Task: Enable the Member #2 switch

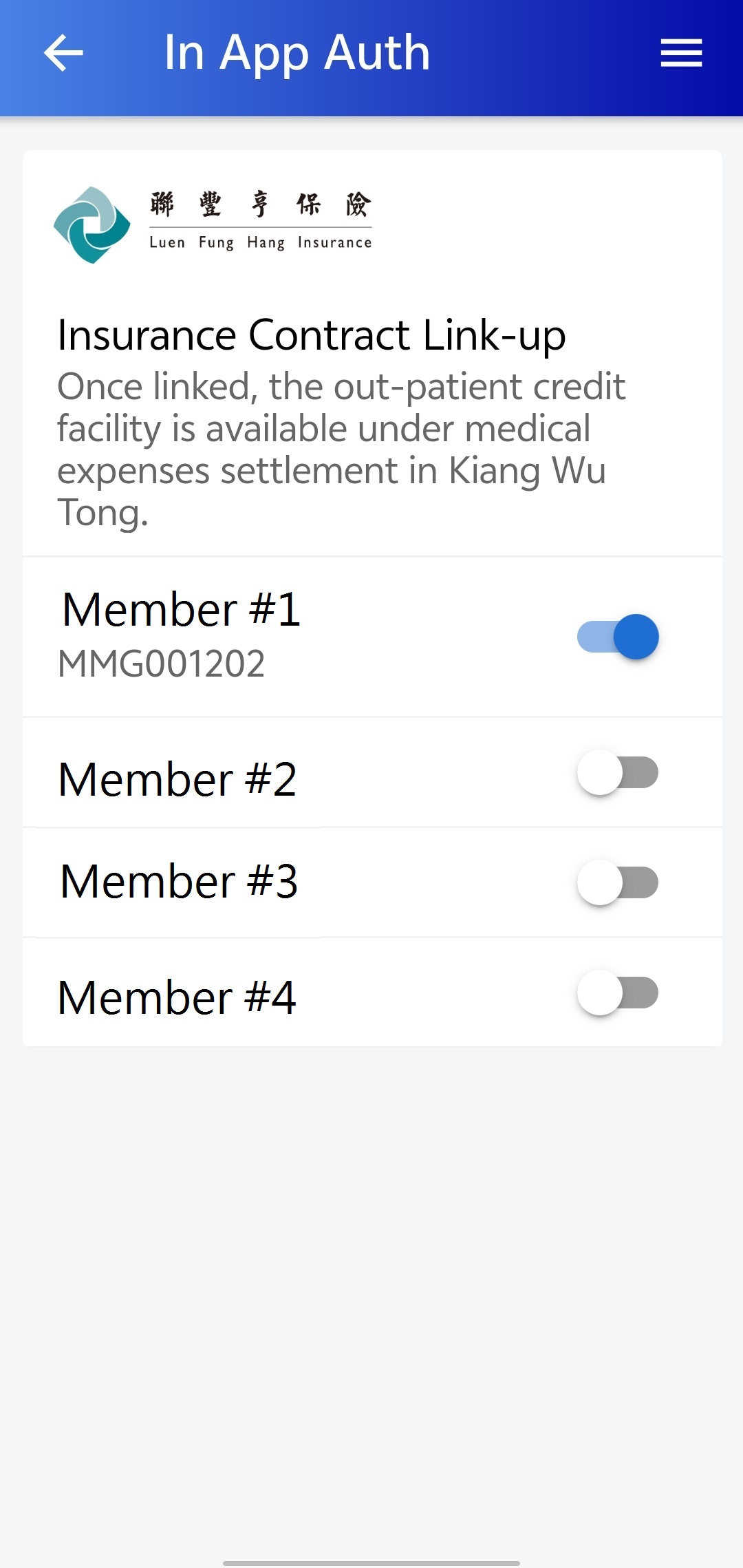Action: 618,772
